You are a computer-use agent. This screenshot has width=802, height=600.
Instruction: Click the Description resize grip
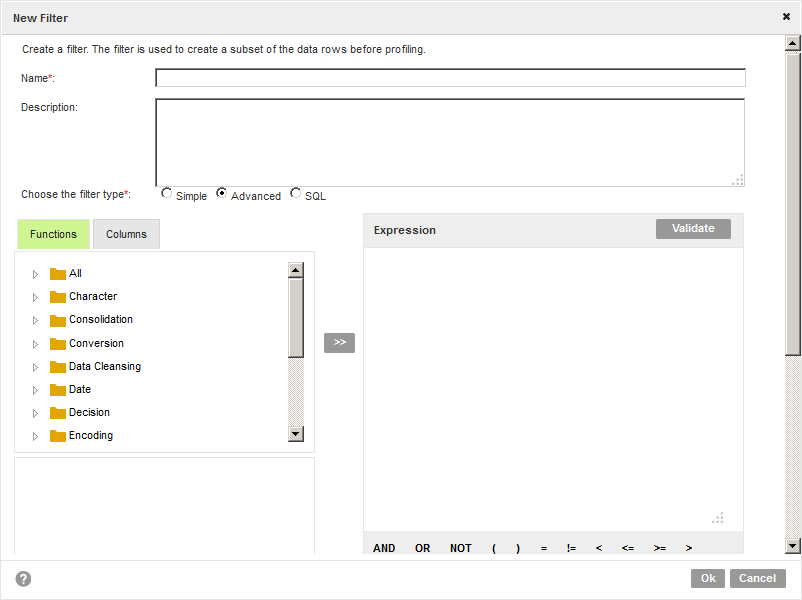coord(738,180)
